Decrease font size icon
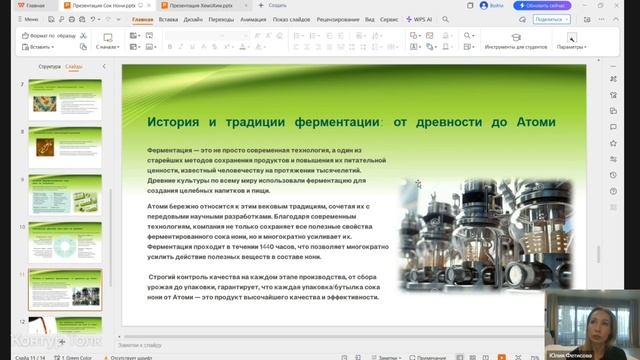 pyautogui.click(x=269, y=36)
